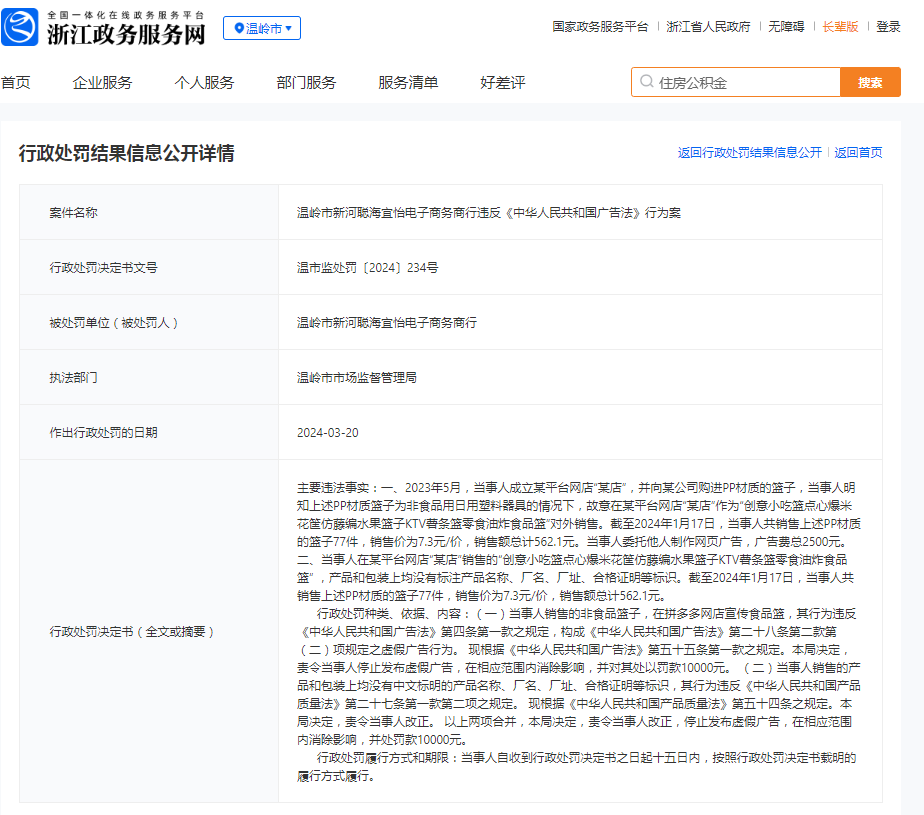The height and width of the screenshot is (815, 924).
Task: Open the 企业服务 menu item
Action: tap(102, 82)
